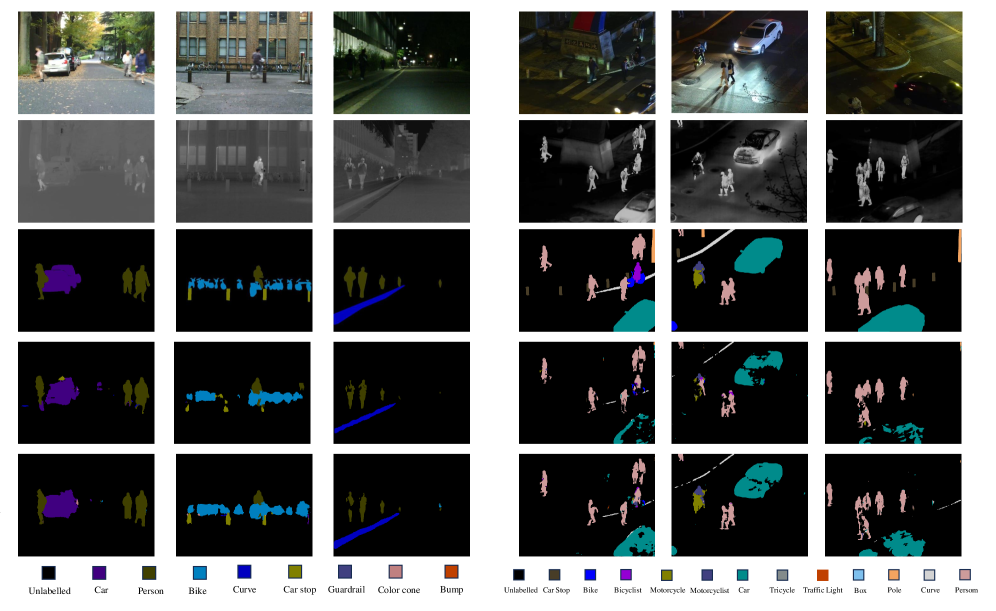
Task: Click the olive-yellow Car stop swatch
Action: pos(295,572)
